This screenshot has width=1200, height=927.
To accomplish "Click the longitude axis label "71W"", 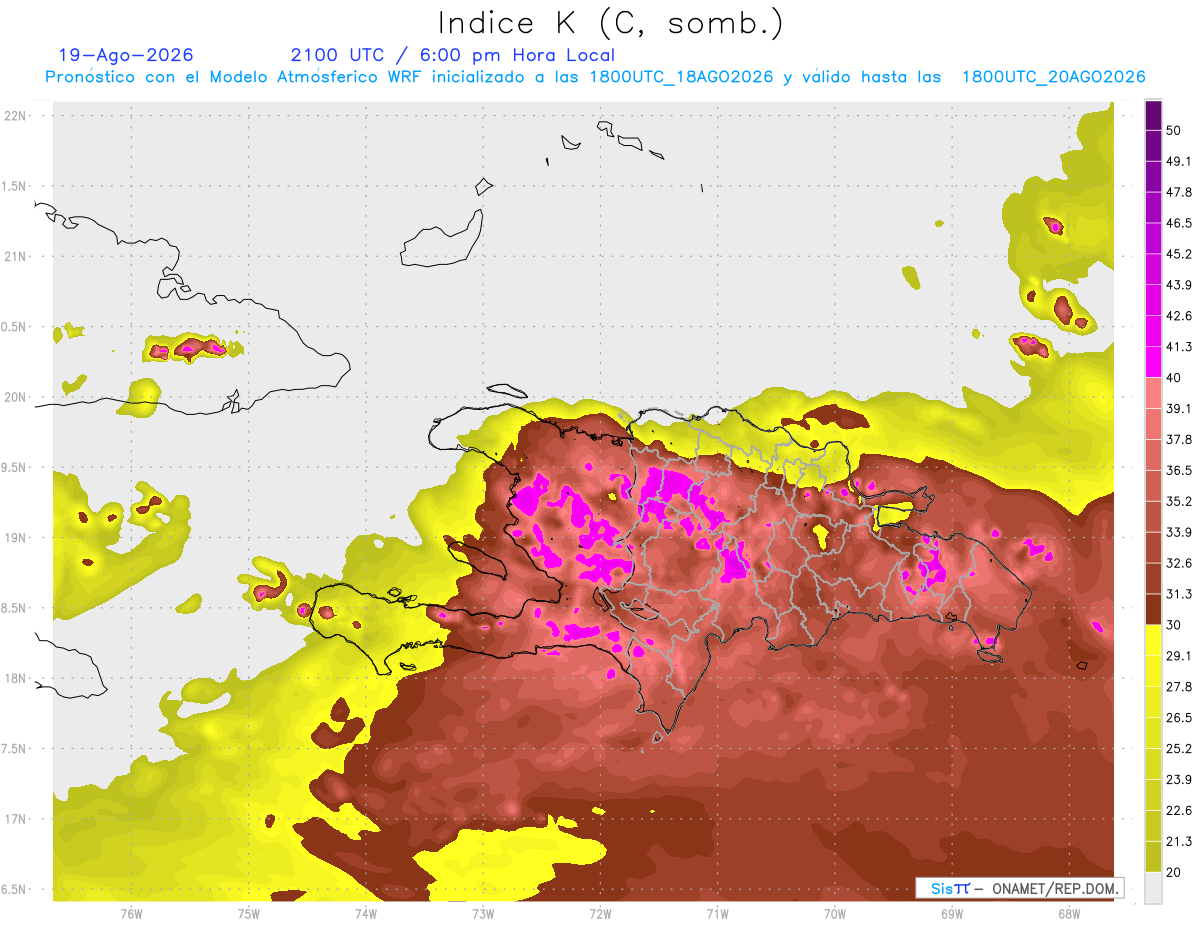I will tap(717, 914).
